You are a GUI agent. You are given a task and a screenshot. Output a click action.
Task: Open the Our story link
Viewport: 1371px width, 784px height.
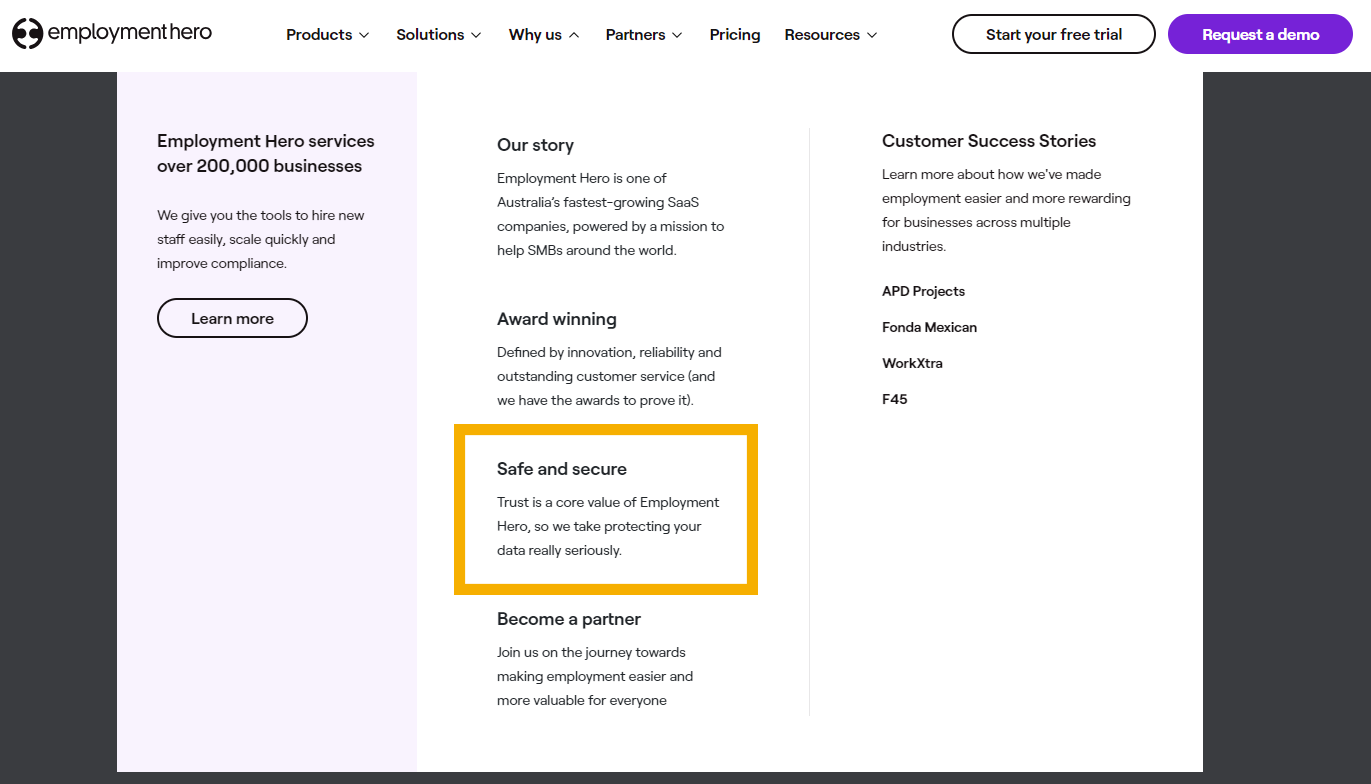(x=535, y=145)
